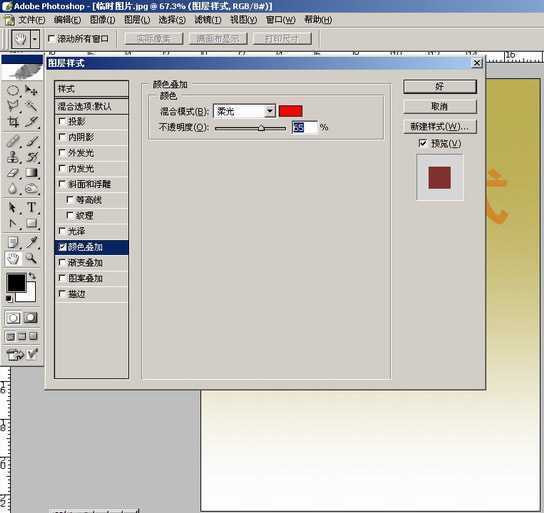Screen dimensions: 544x513
Task: Select the Magic Wand tool
Action: point(31,106)
